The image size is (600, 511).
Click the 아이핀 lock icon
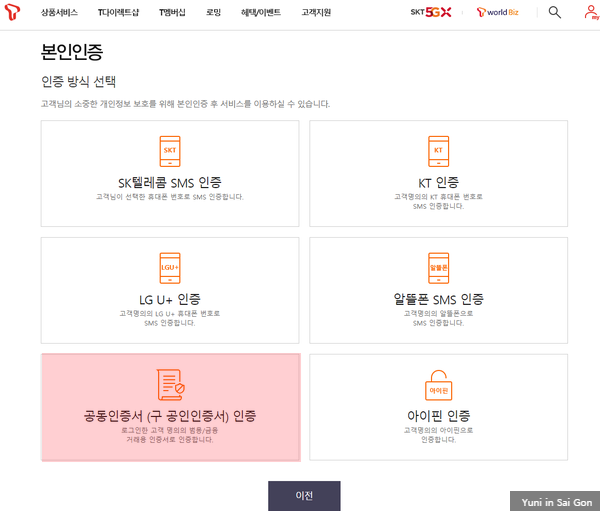tap(439, 385)
